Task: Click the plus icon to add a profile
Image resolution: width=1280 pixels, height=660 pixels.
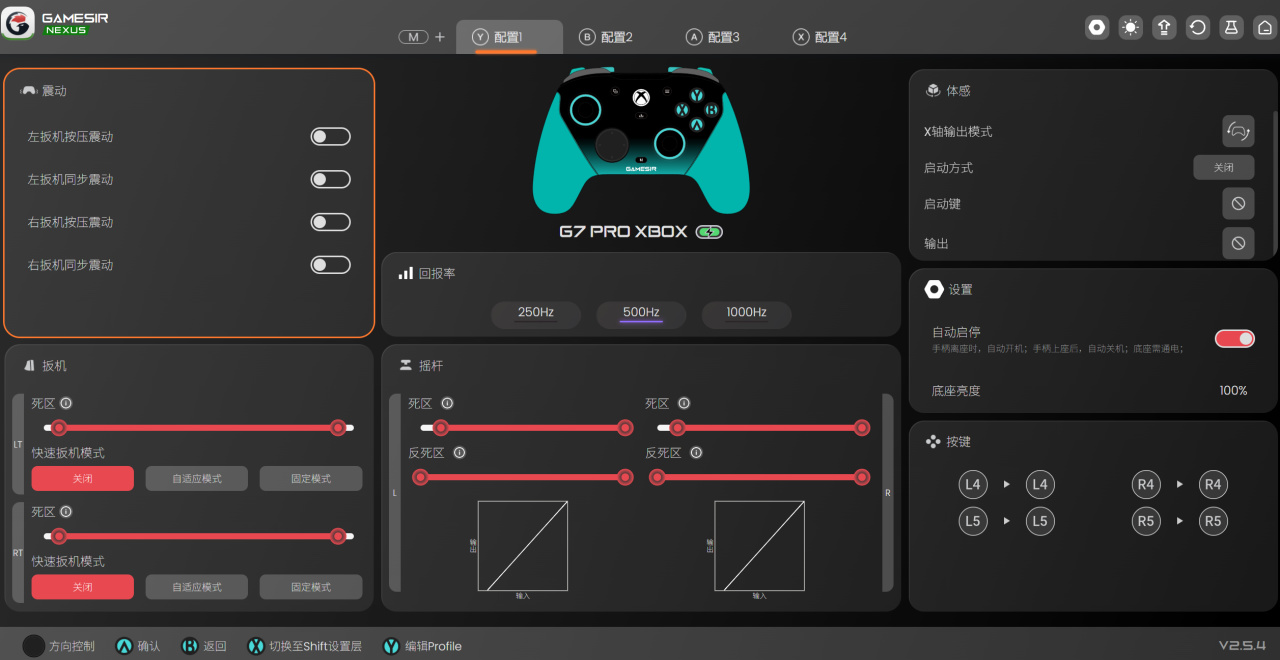Action: click(440, 37)
